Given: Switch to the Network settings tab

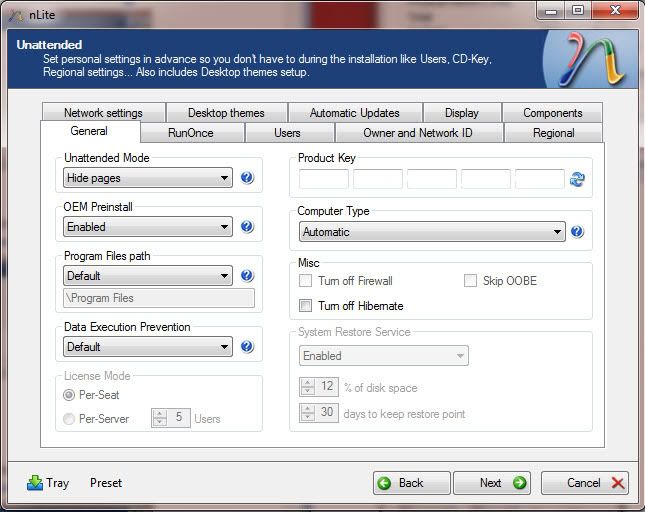Looking at the screenshot, I should click(103, 113).
